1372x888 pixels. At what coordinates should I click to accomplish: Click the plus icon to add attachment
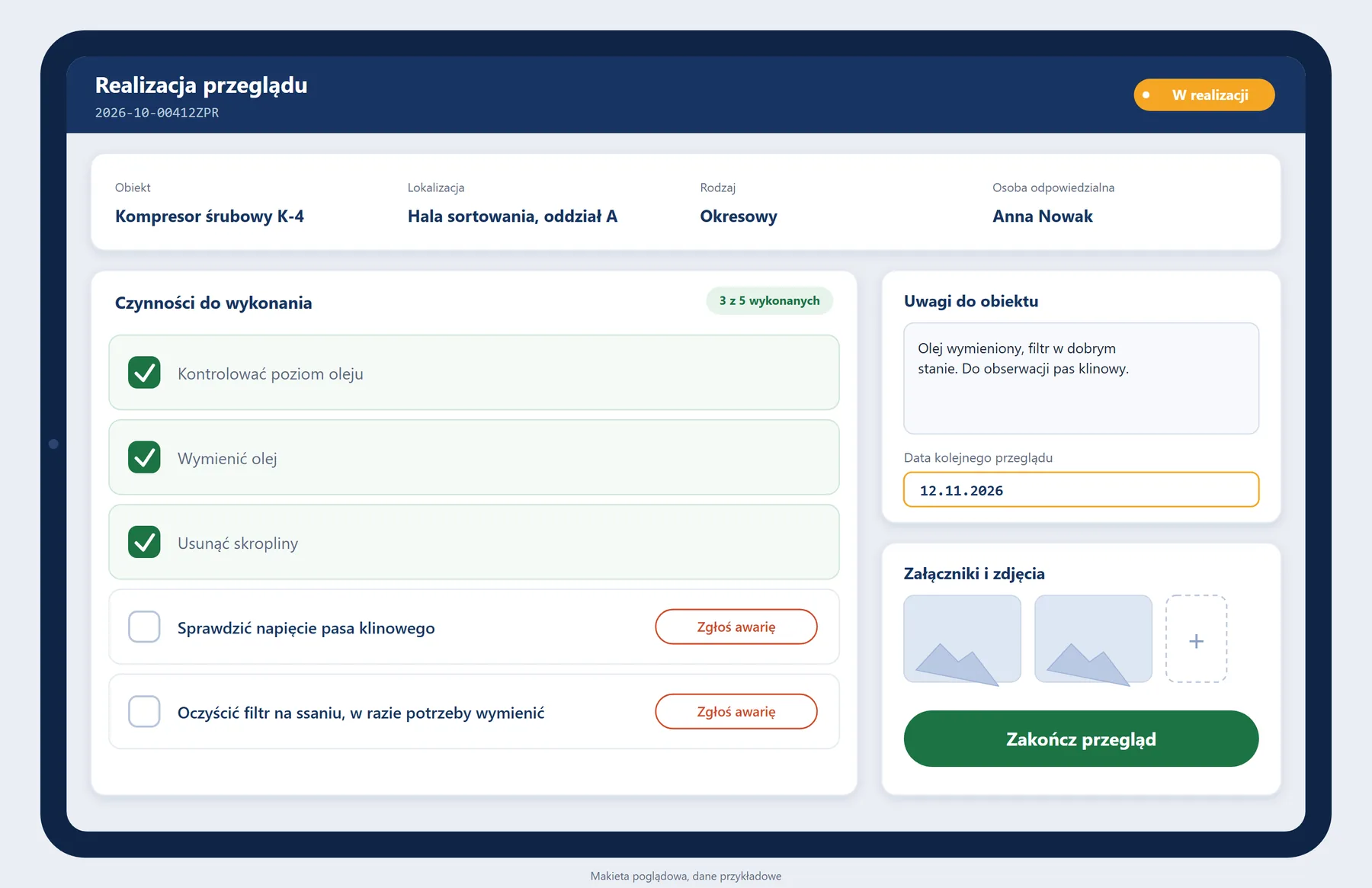pos(1196,640)
